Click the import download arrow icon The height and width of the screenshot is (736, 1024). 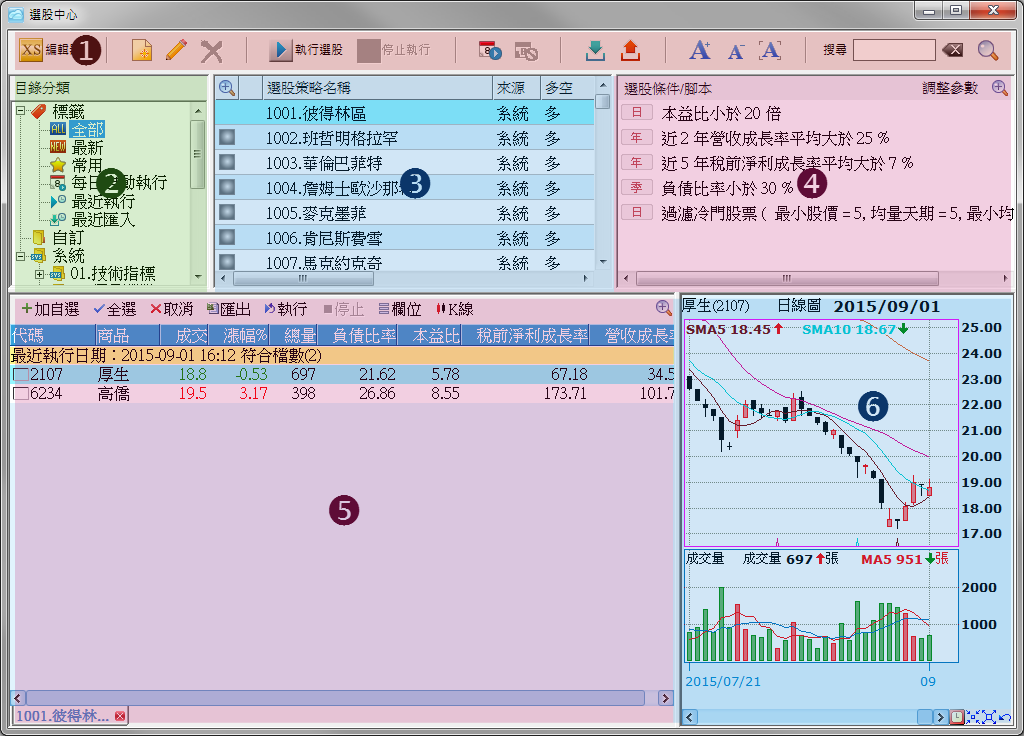click(596, 51)
